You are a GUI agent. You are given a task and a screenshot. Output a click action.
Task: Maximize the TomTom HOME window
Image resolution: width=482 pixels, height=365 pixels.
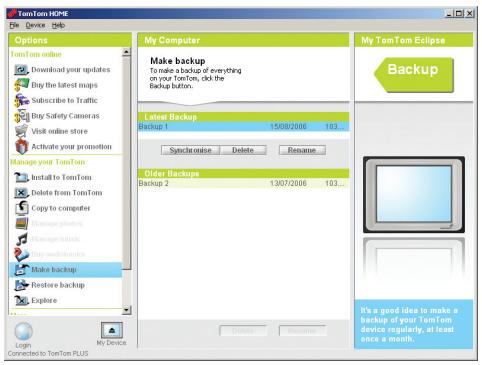pos(459,14)
